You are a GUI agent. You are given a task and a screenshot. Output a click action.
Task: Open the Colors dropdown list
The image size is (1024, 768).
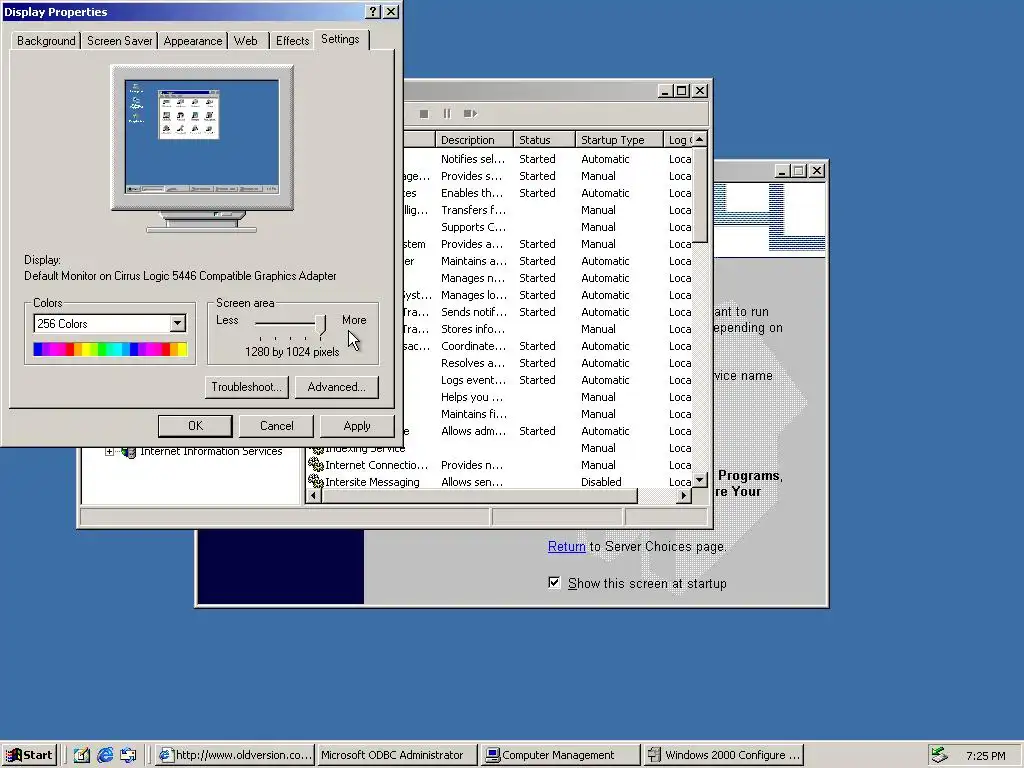(178, 323)
